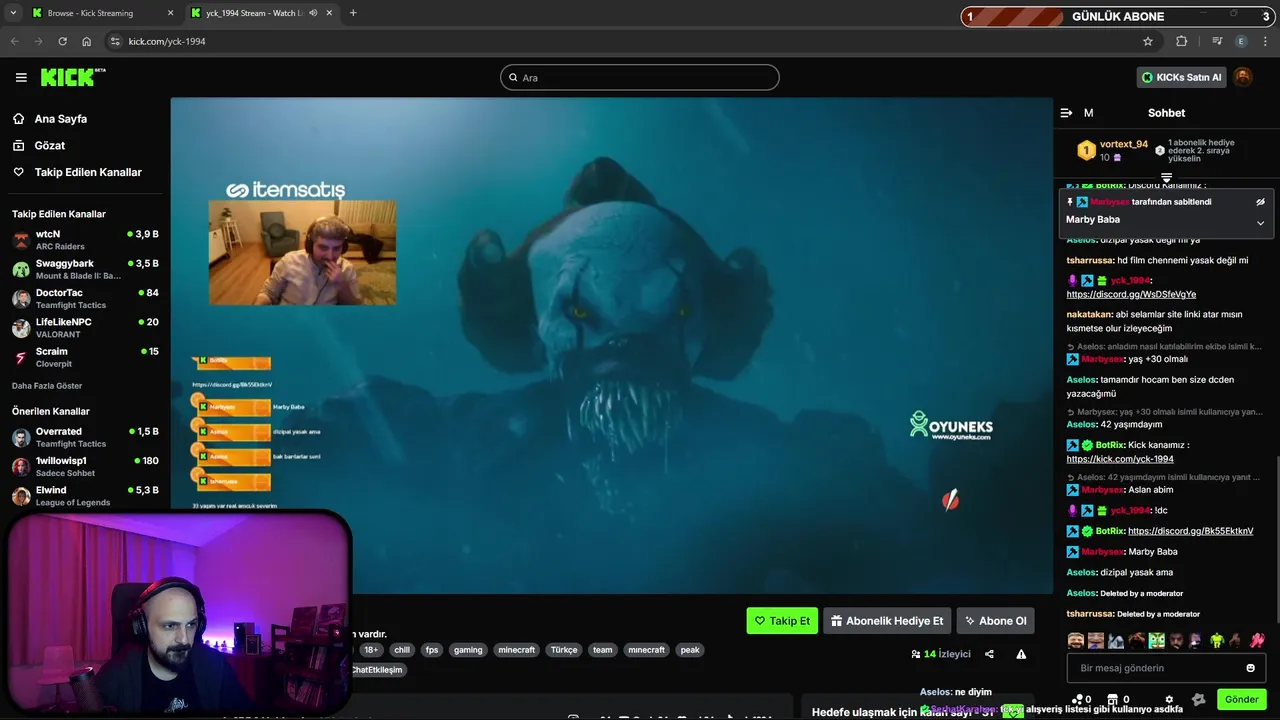This screenshot has width=1280, height=720.
Task: Click the address bar URL
Action: pyautogui.click(x=167, y=41)
